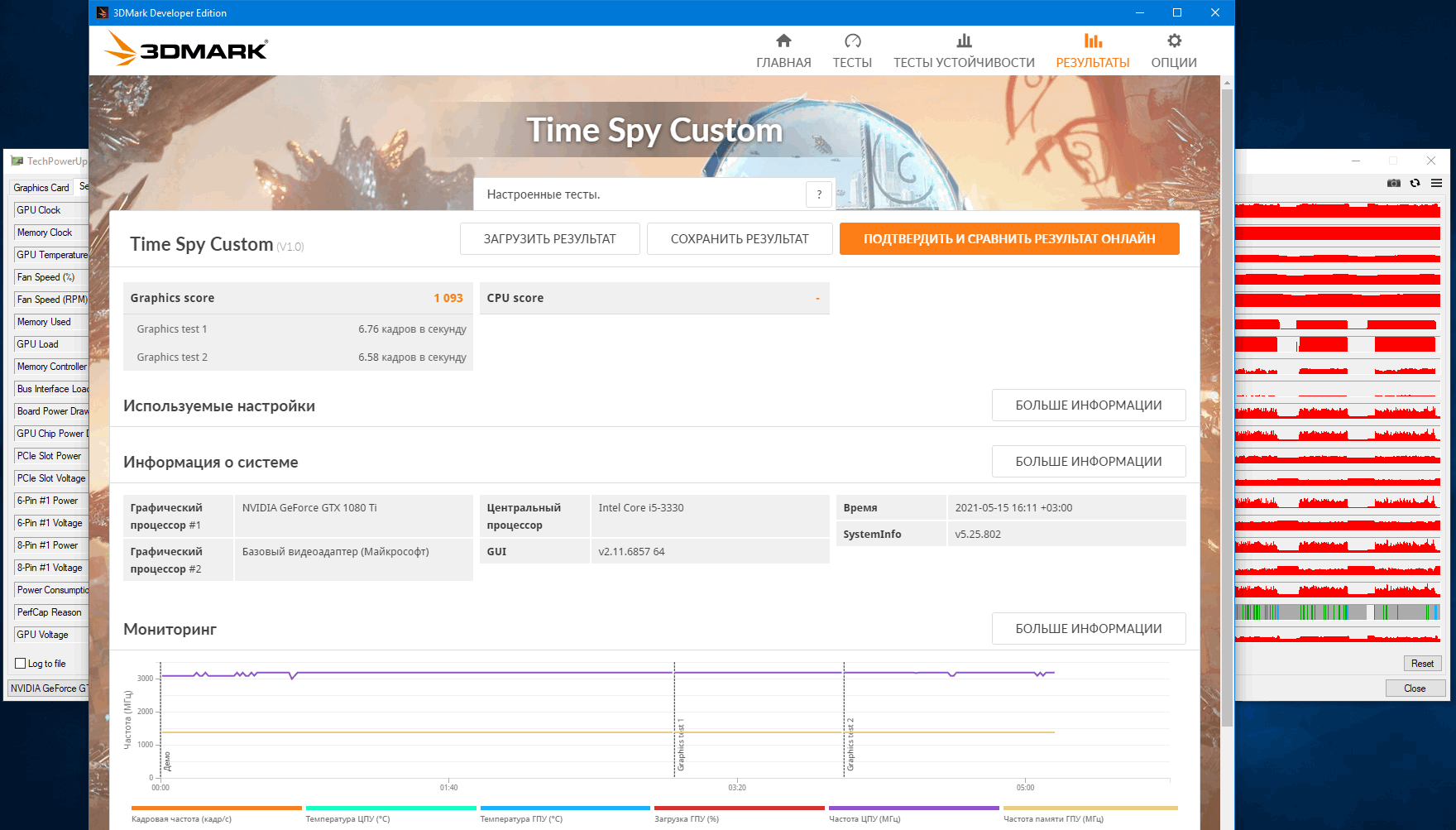Image resolution: width=1456 pixels, height=830 pixels.
Task: Click the 6-Pin #1 Voltage sensor in GPU-Z
Action: point(51,523)
